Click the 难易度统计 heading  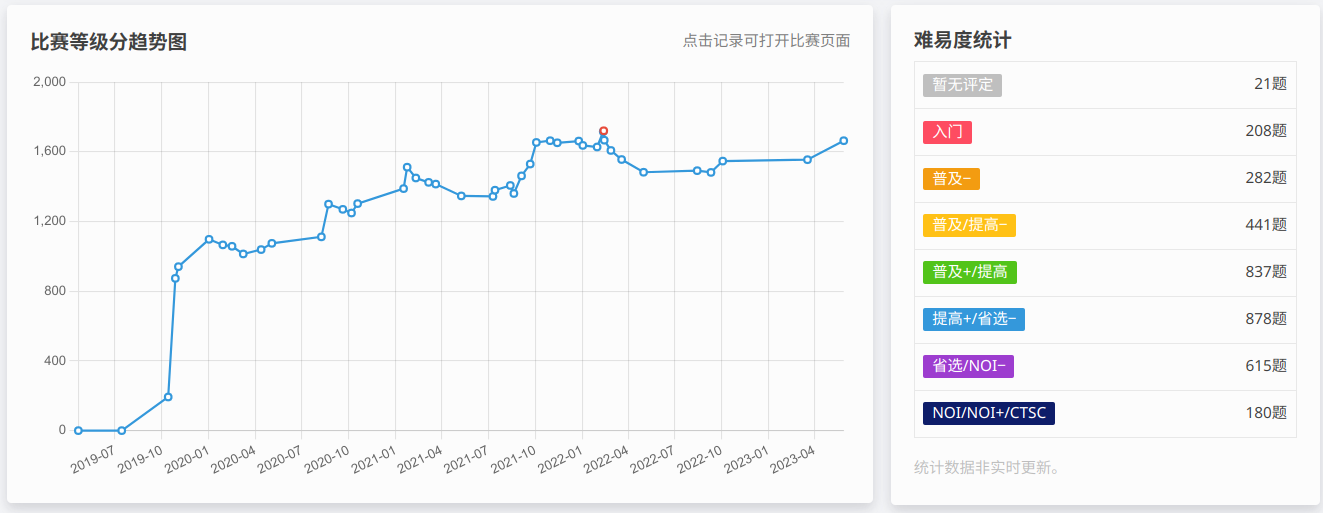click(962, 41)
